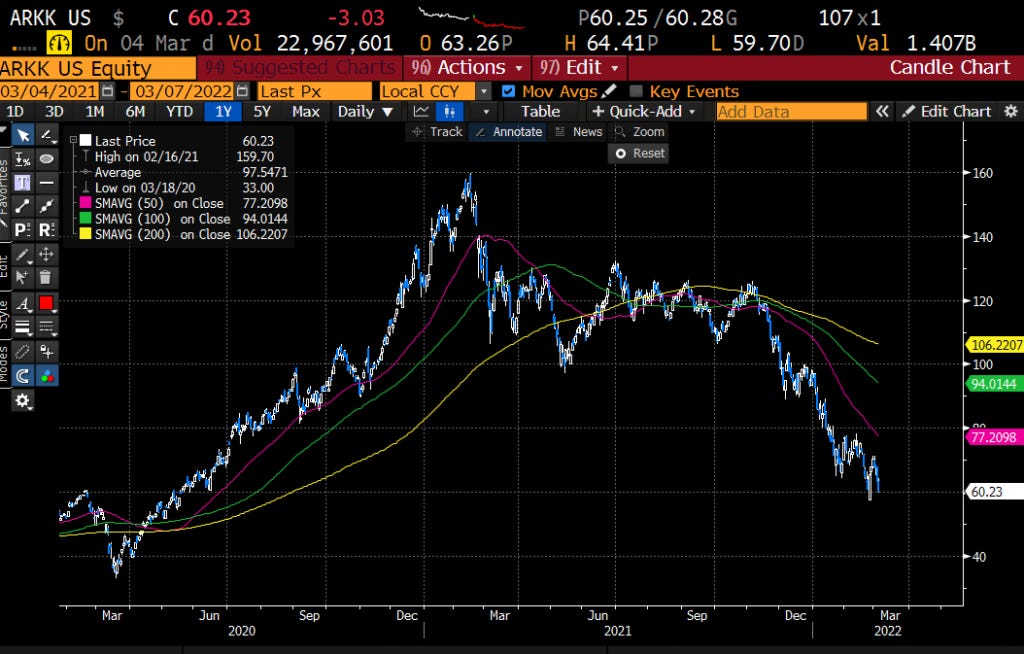Open end date calendar picker

pos(242,91)
